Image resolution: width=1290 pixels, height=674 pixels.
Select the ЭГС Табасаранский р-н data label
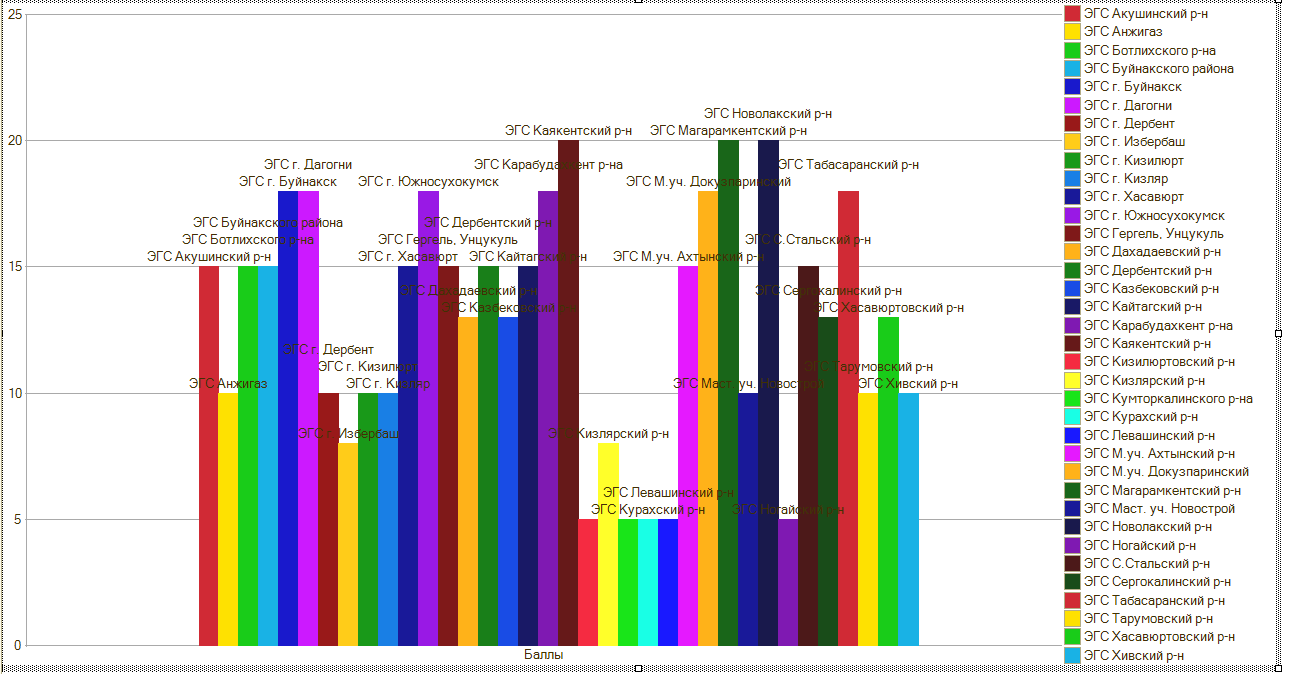848,165
